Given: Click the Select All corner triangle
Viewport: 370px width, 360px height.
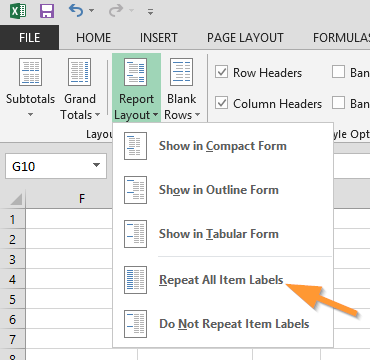Looking at the screenshot, I should click(x=16, y=199).
